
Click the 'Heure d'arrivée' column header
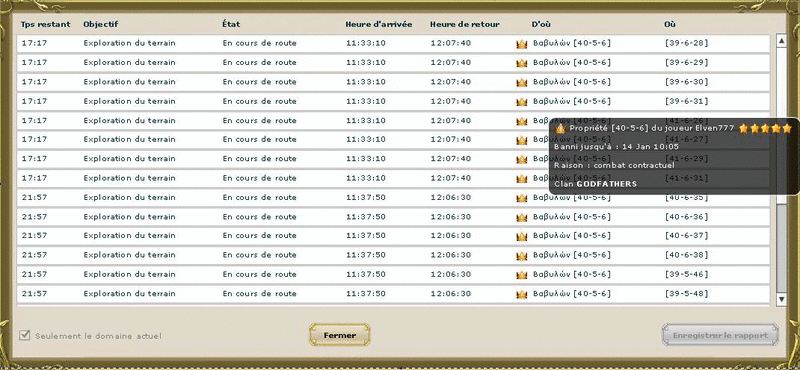pyautogui.click(x=379, y=24)
